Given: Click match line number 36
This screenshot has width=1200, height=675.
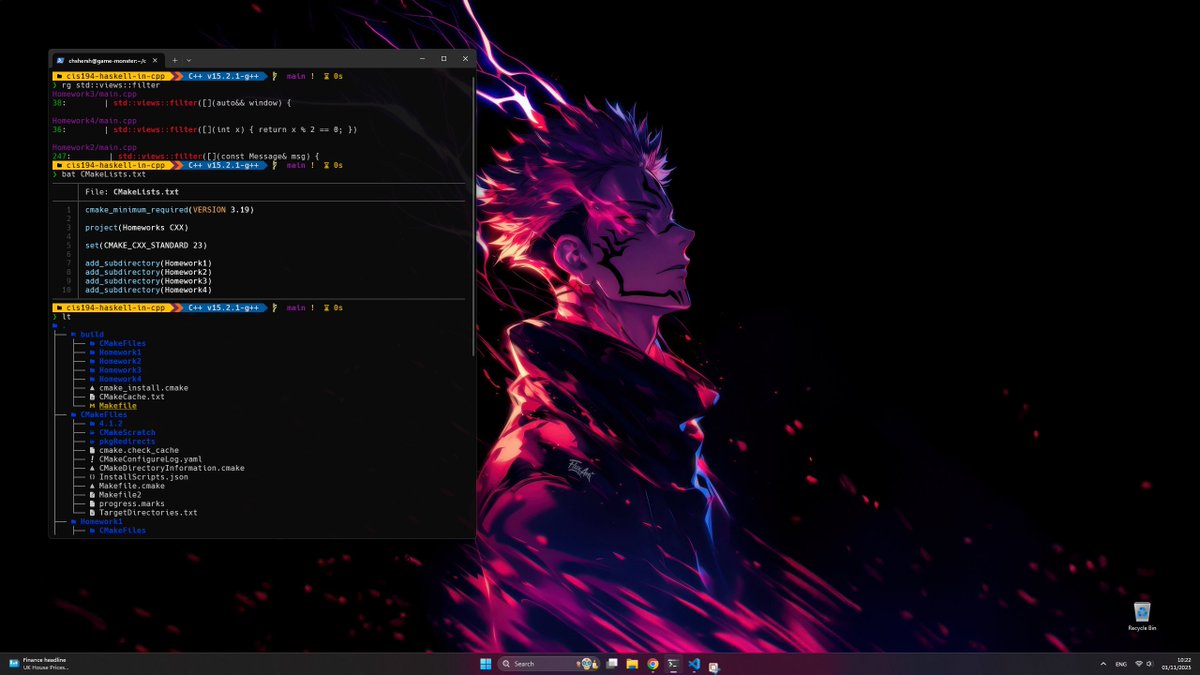Looking at the screenshot, I should coord(58,130).
